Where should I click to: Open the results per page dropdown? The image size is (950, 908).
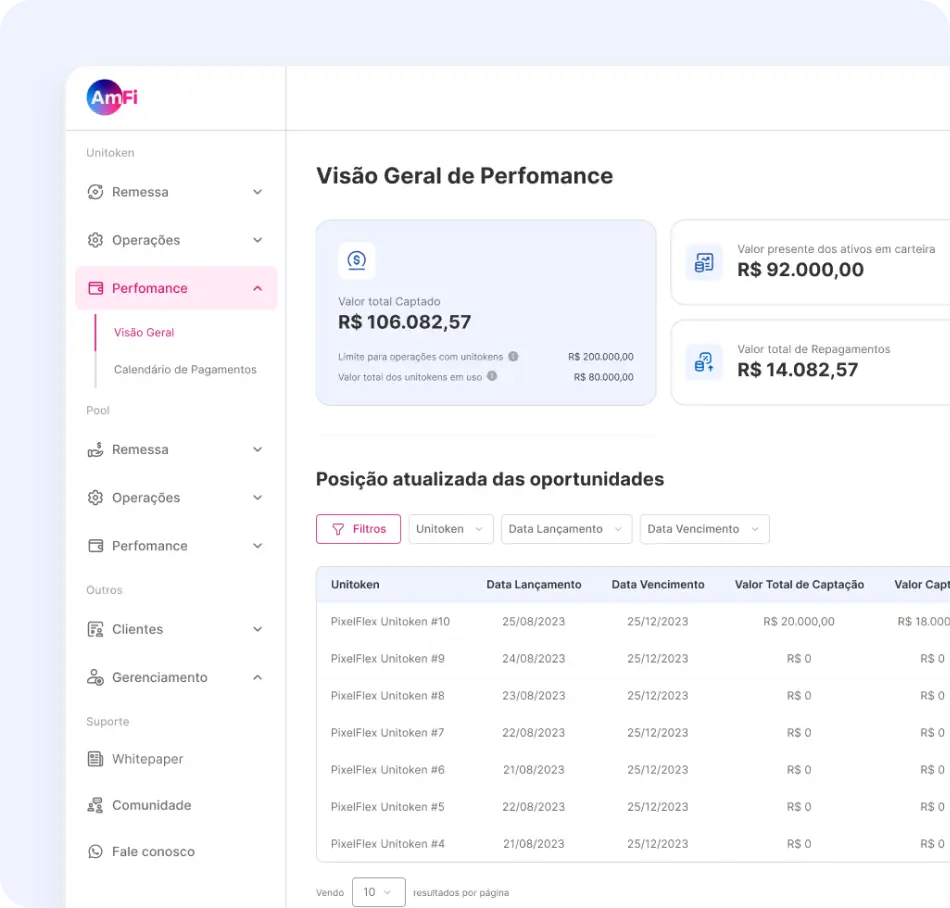click(378, 892)
